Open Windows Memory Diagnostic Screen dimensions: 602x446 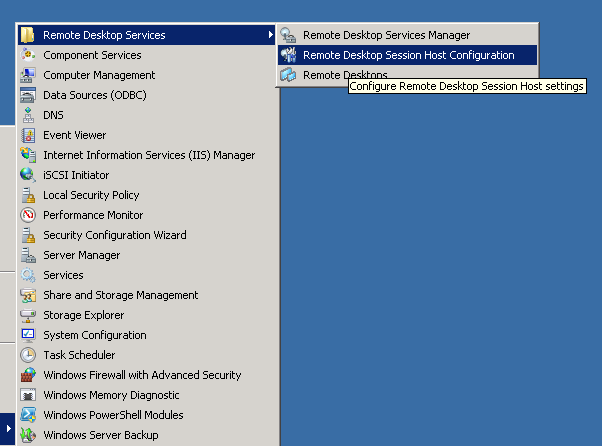[147, 395]
